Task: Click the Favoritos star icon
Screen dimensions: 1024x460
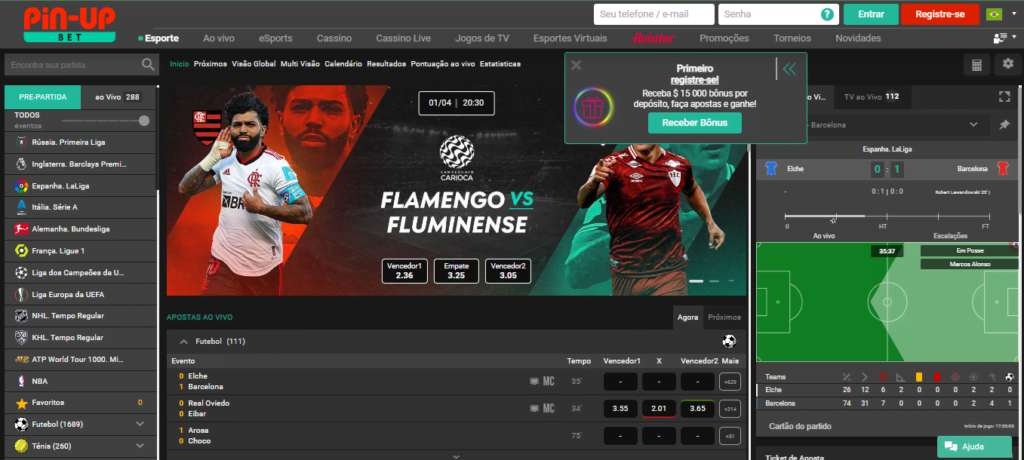Action: [21, 402]
